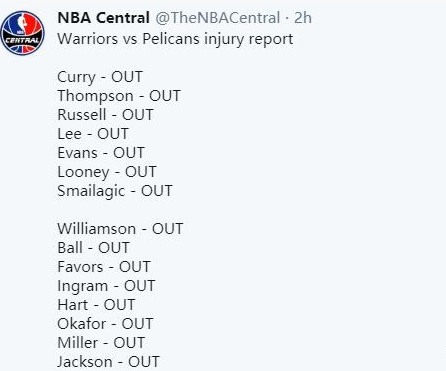Image resolution: width=446 pixels, height=371 pixels.
Task: Click the Curry - OUT line
Action: (100, 77)
